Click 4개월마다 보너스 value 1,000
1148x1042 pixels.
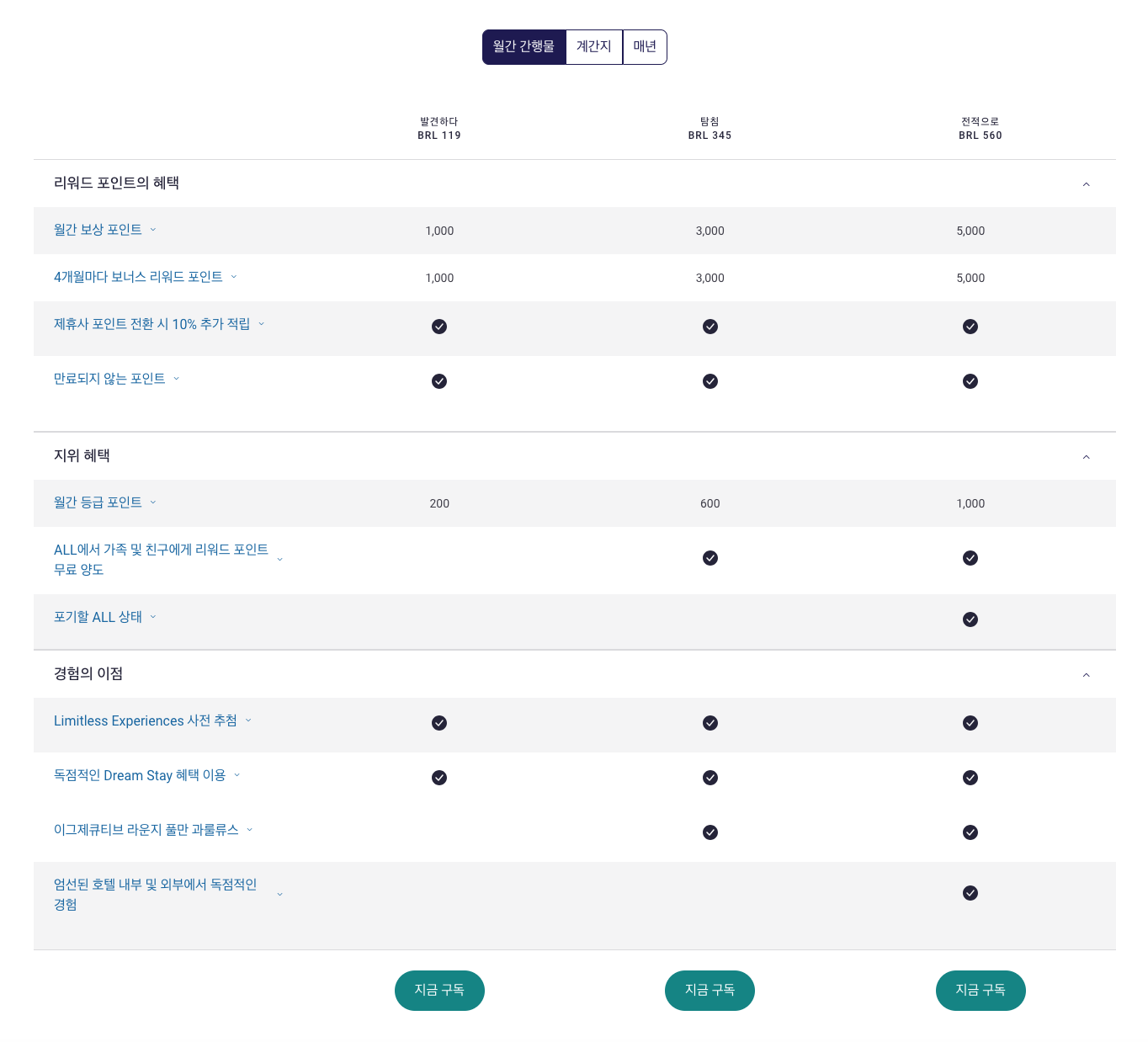pos(439,278)
